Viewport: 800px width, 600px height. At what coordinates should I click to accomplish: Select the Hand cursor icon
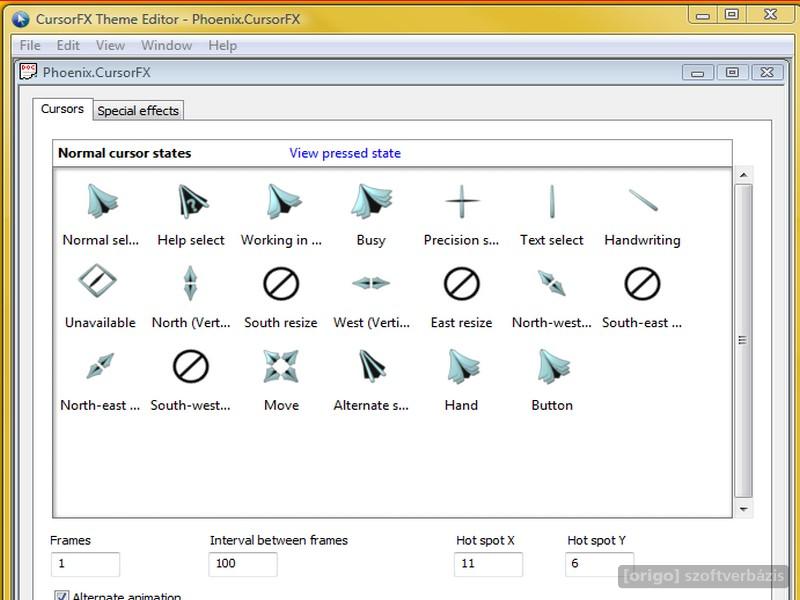(463, 366)
